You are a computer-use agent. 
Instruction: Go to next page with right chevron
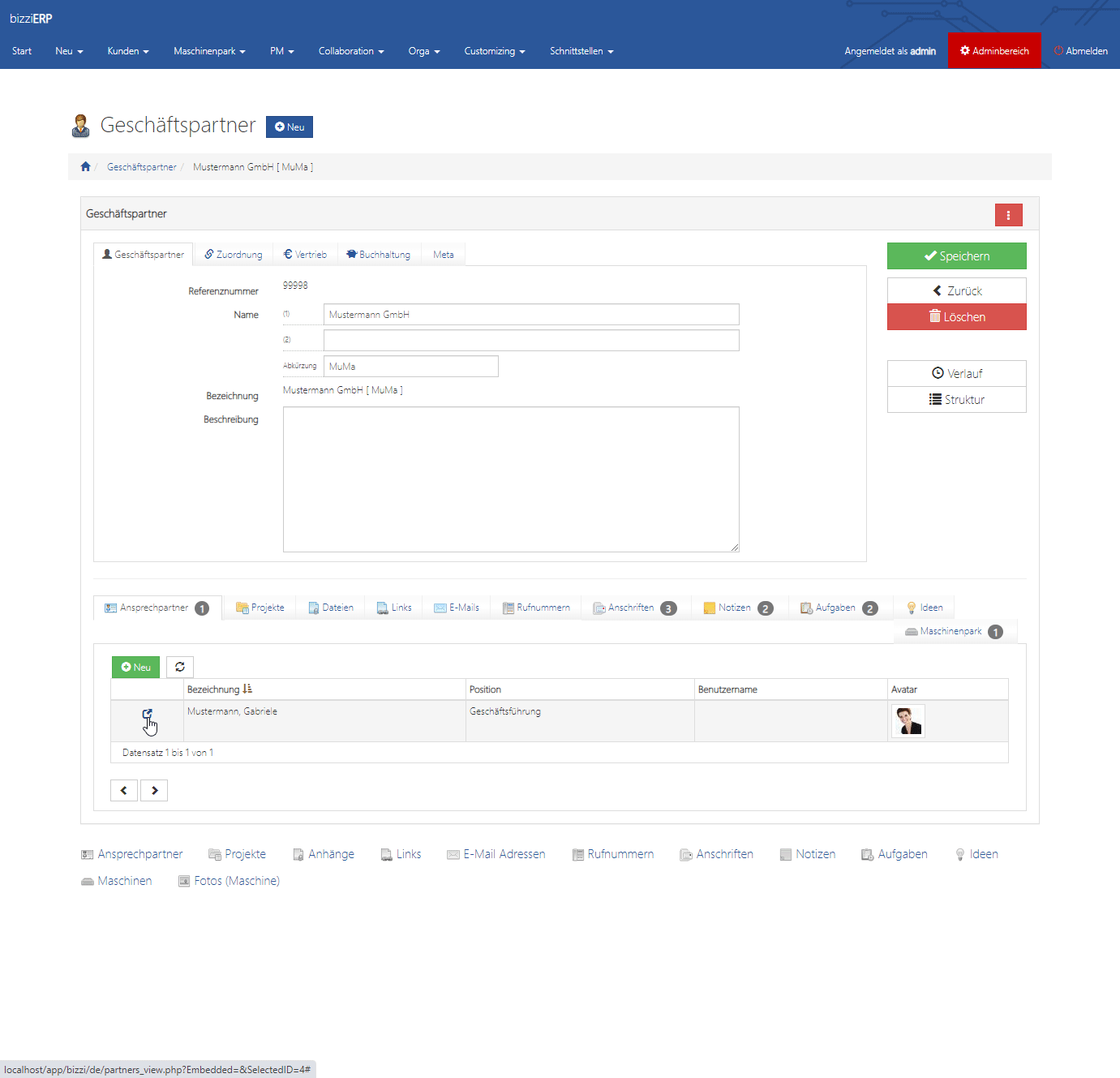pos(154,790)
